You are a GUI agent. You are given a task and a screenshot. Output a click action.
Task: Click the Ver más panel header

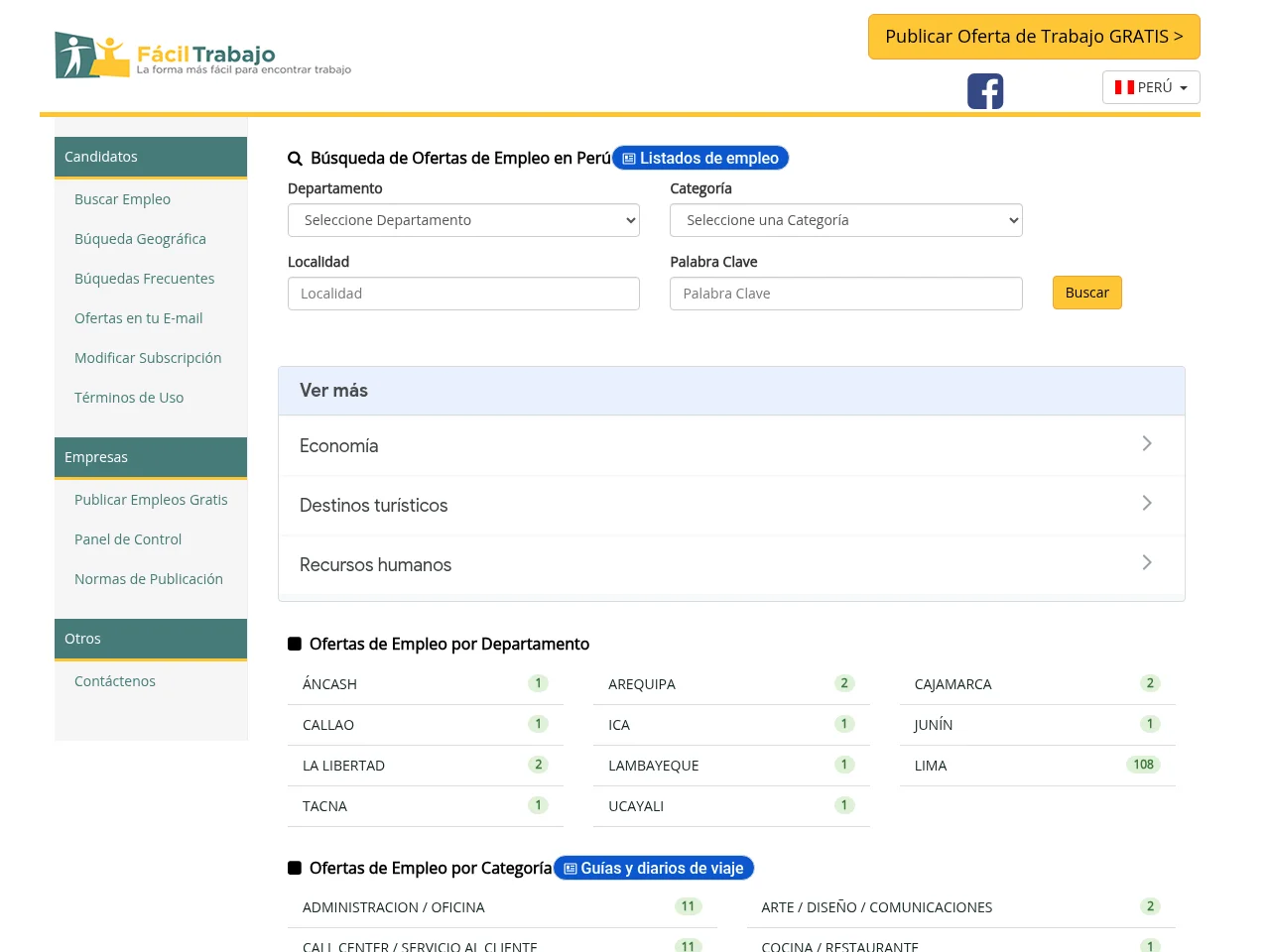coord(731,391)
